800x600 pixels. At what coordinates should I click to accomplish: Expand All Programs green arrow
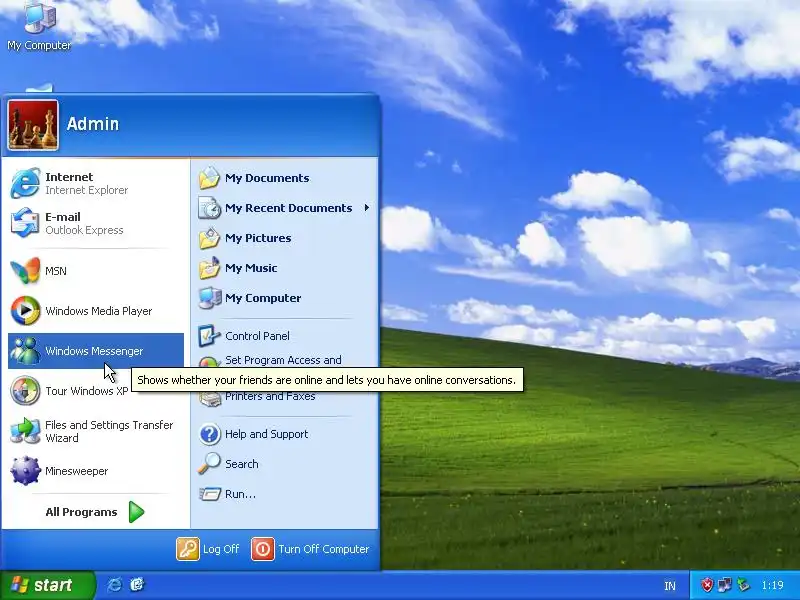point(136,512)
